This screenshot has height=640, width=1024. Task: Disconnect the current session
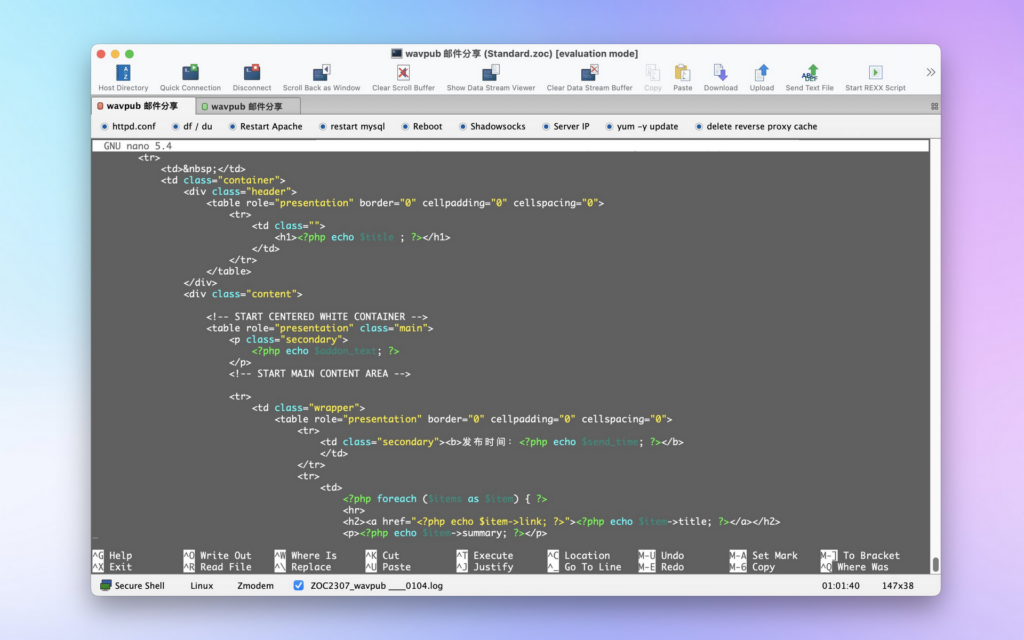pyautogui.click(x=252, y=73)
